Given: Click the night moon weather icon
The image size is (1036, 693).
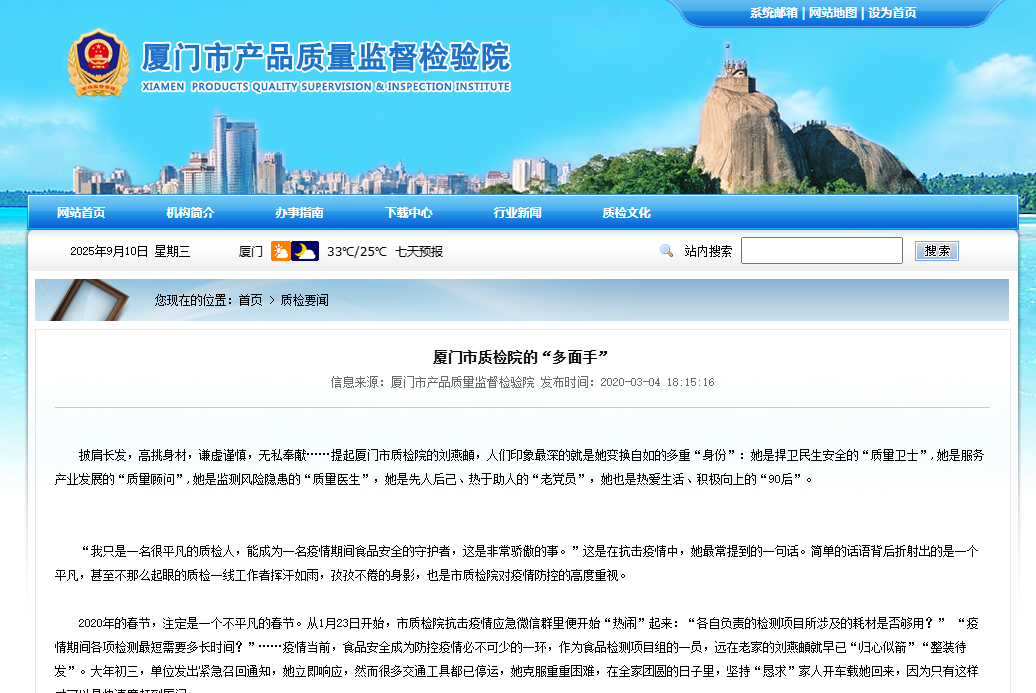Looking at the screenshot, I should tap(305, 251).
